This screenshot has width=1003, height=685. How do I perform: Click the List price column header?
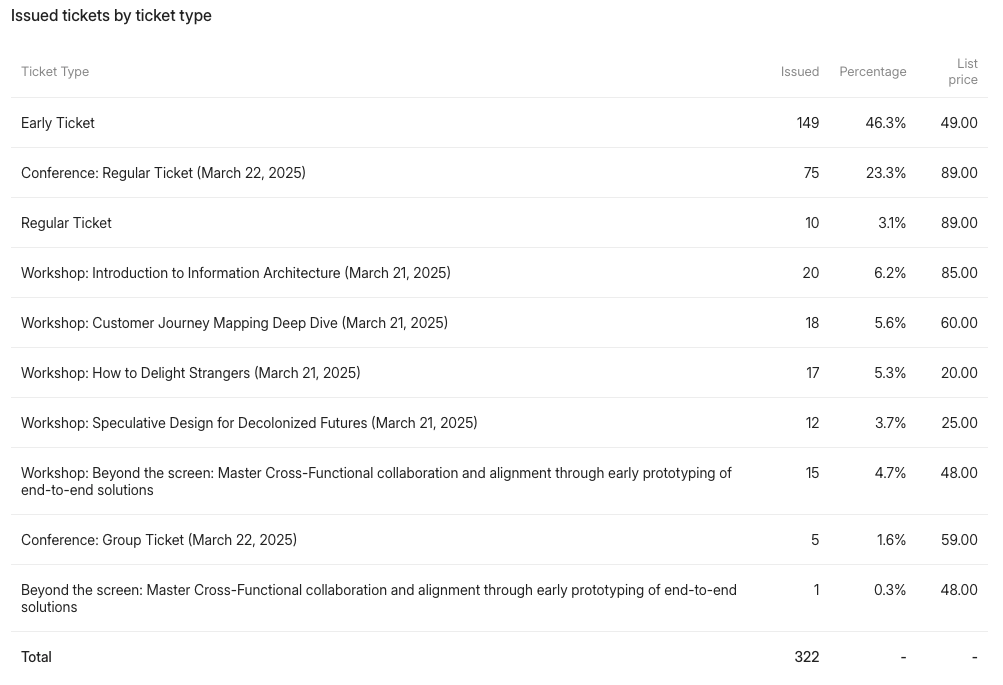(964, 72)
